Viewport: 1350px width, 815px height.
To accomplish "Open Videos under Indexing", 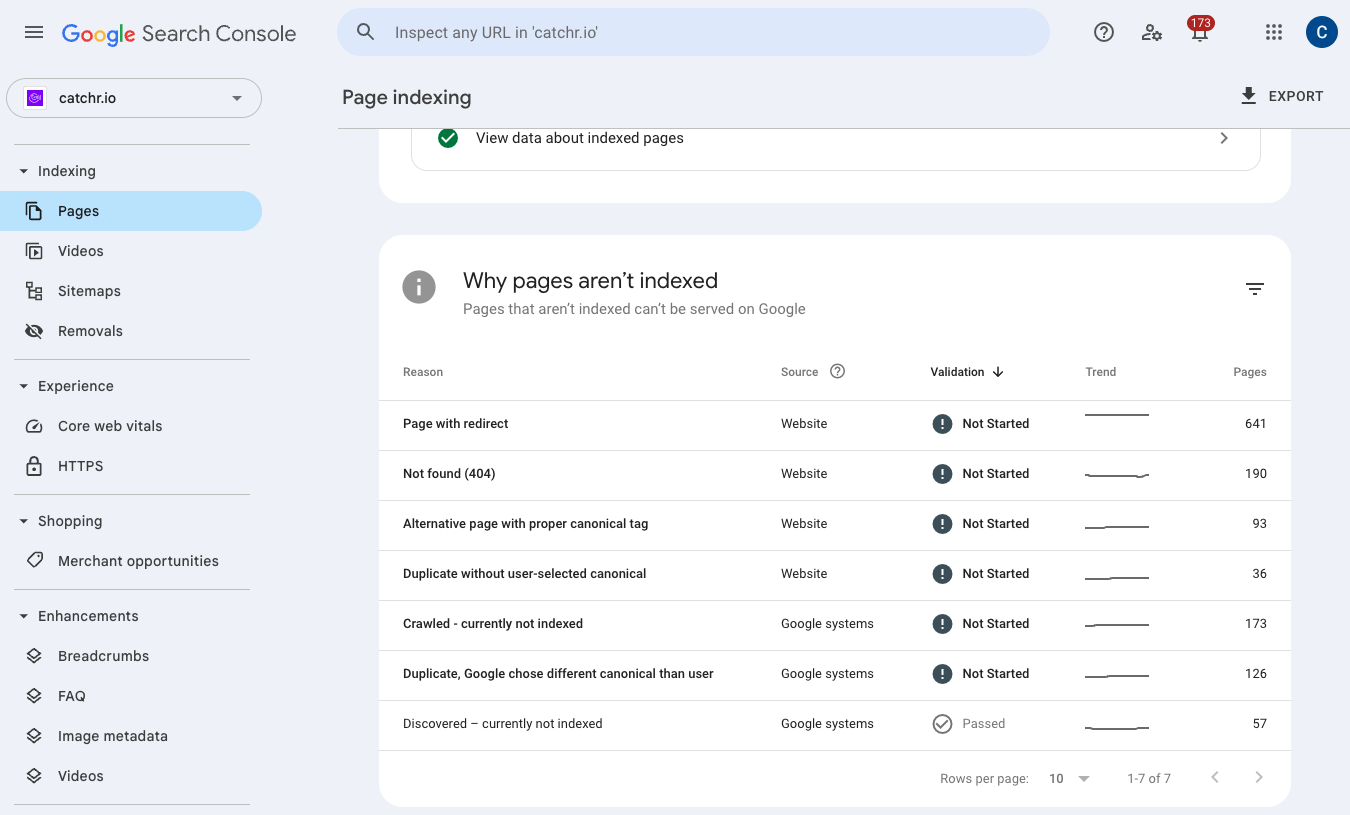I will [131, 251].
